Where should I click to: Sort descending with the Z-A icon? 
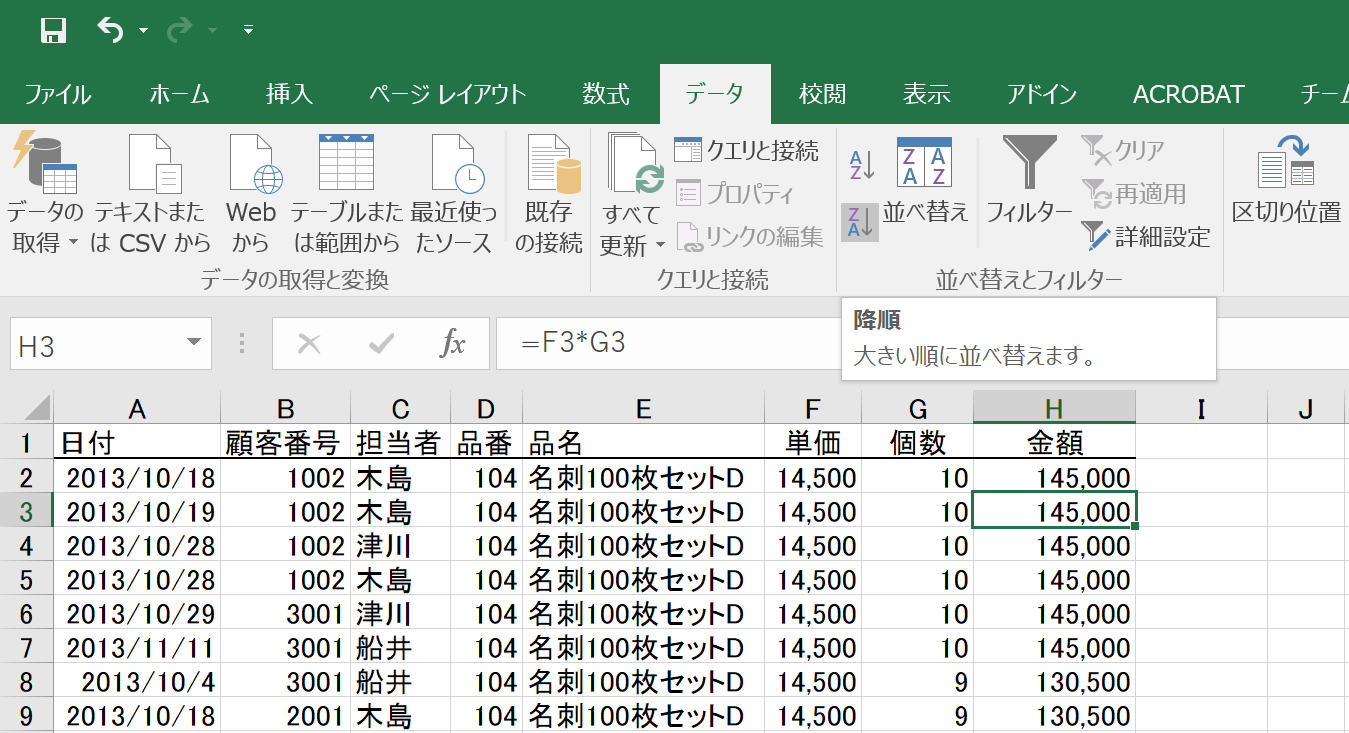tap(859, 222)
